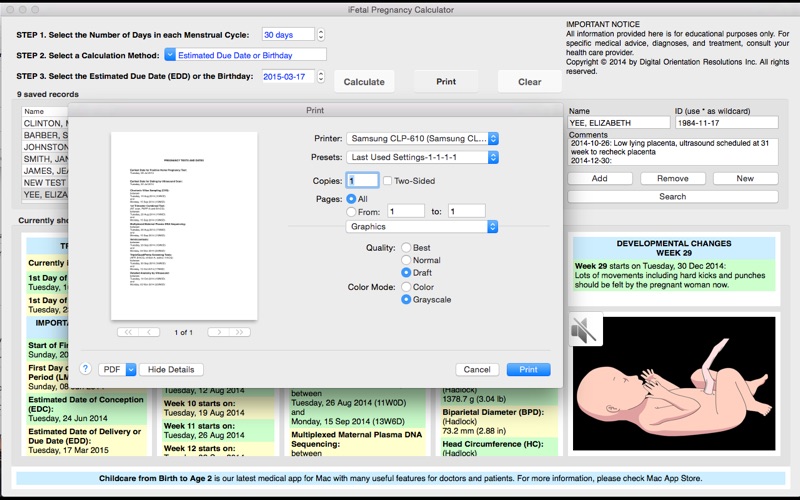Click the Add record button

click(599, 178)
